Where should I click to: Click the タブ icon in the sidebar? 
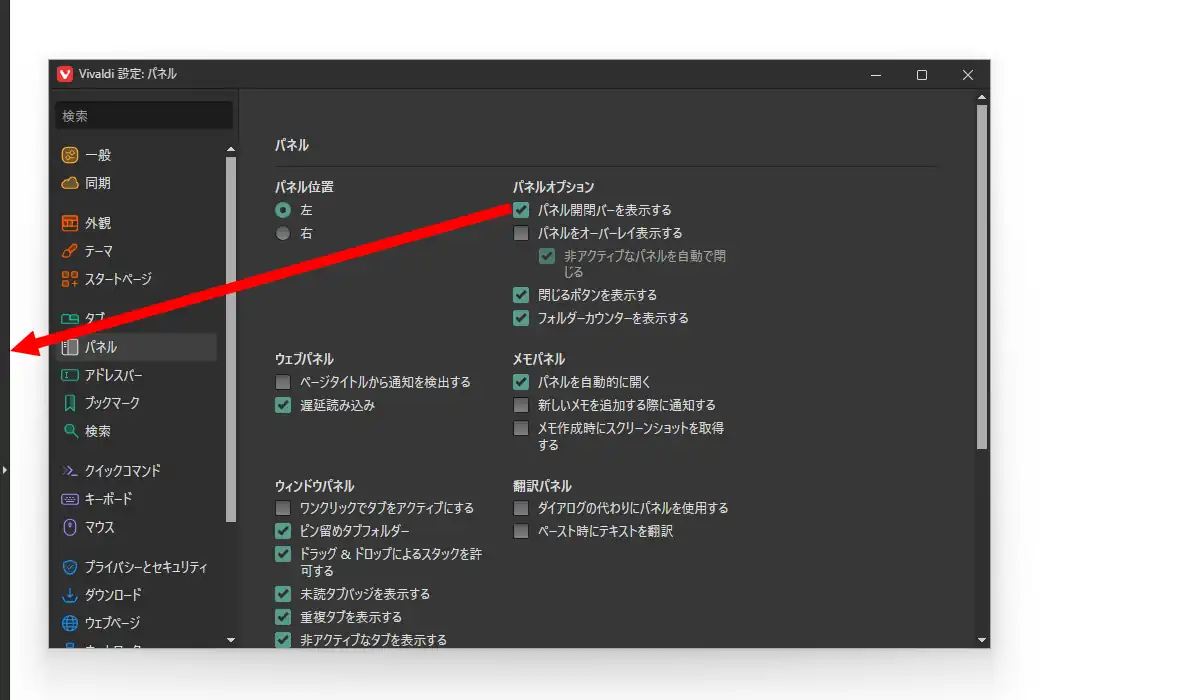(x=70, y=318)
